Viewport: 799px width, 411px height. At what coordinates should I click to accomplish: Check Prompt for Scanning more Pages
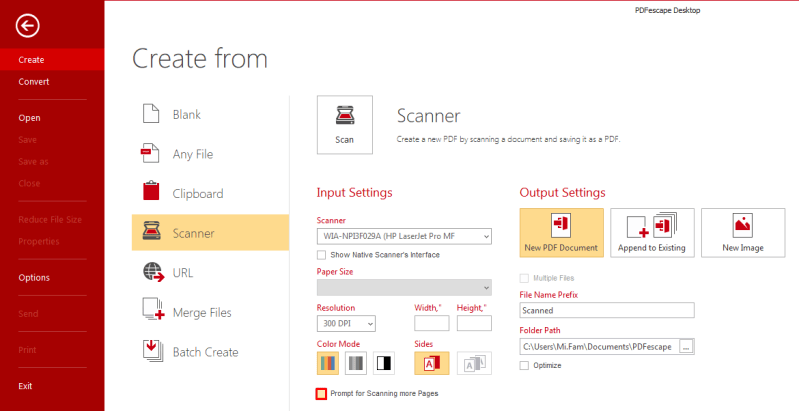pos(321,394)
